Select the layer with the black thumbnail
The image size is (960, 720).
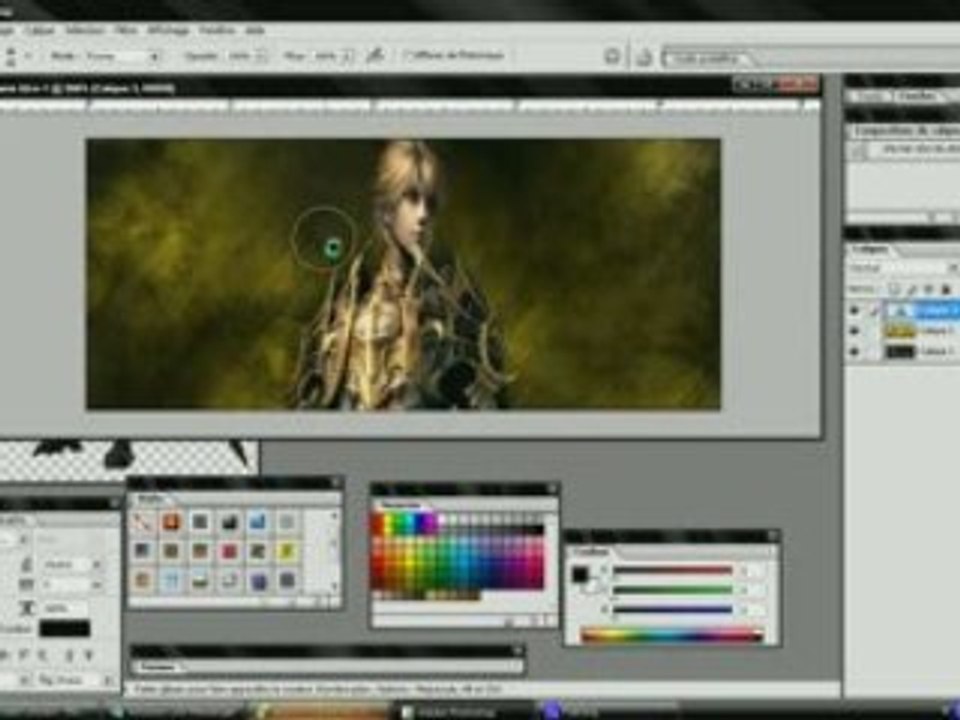tap(921, 351)
